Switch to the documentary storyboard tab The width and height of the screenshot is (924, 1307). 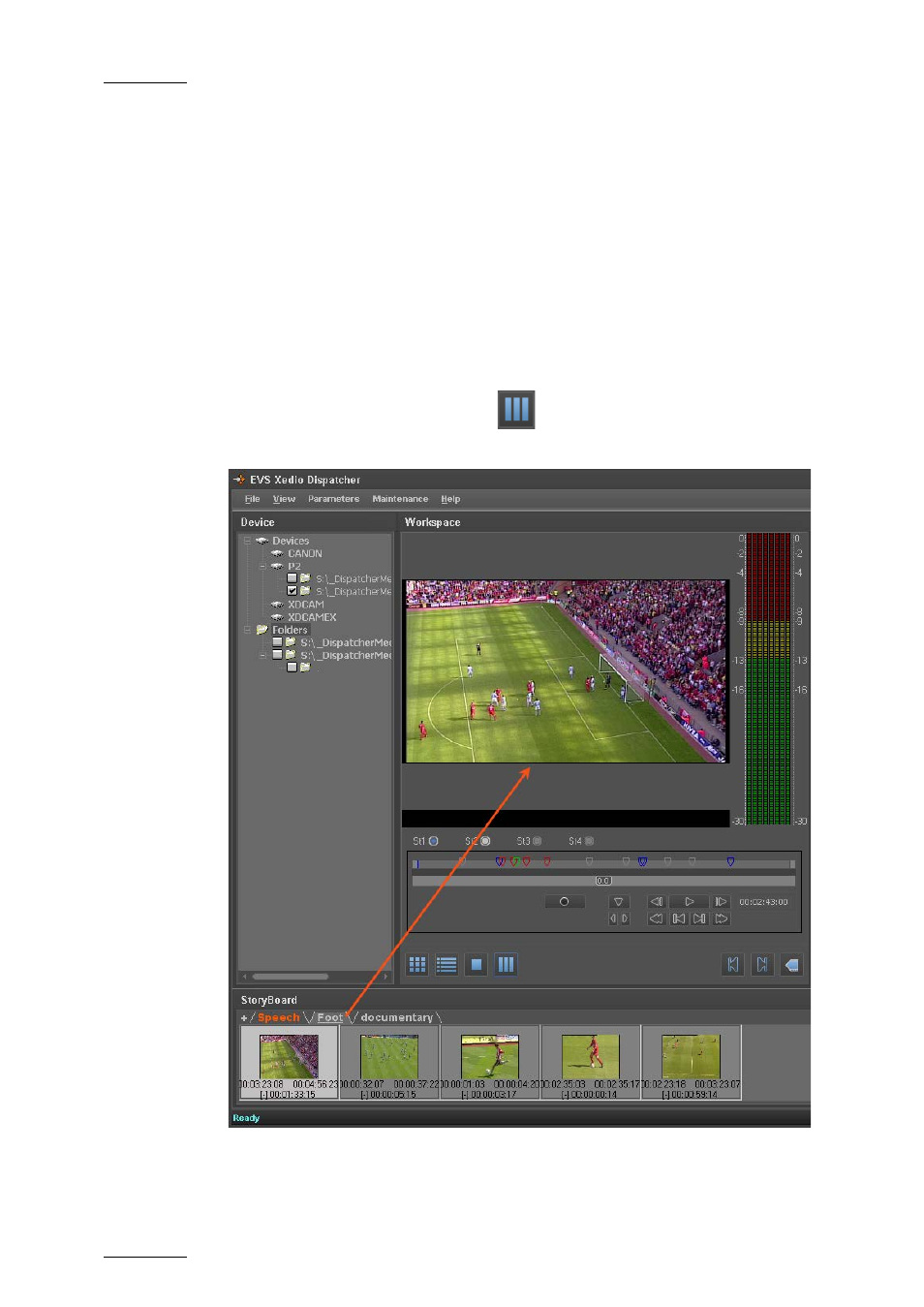(396, 1017)
